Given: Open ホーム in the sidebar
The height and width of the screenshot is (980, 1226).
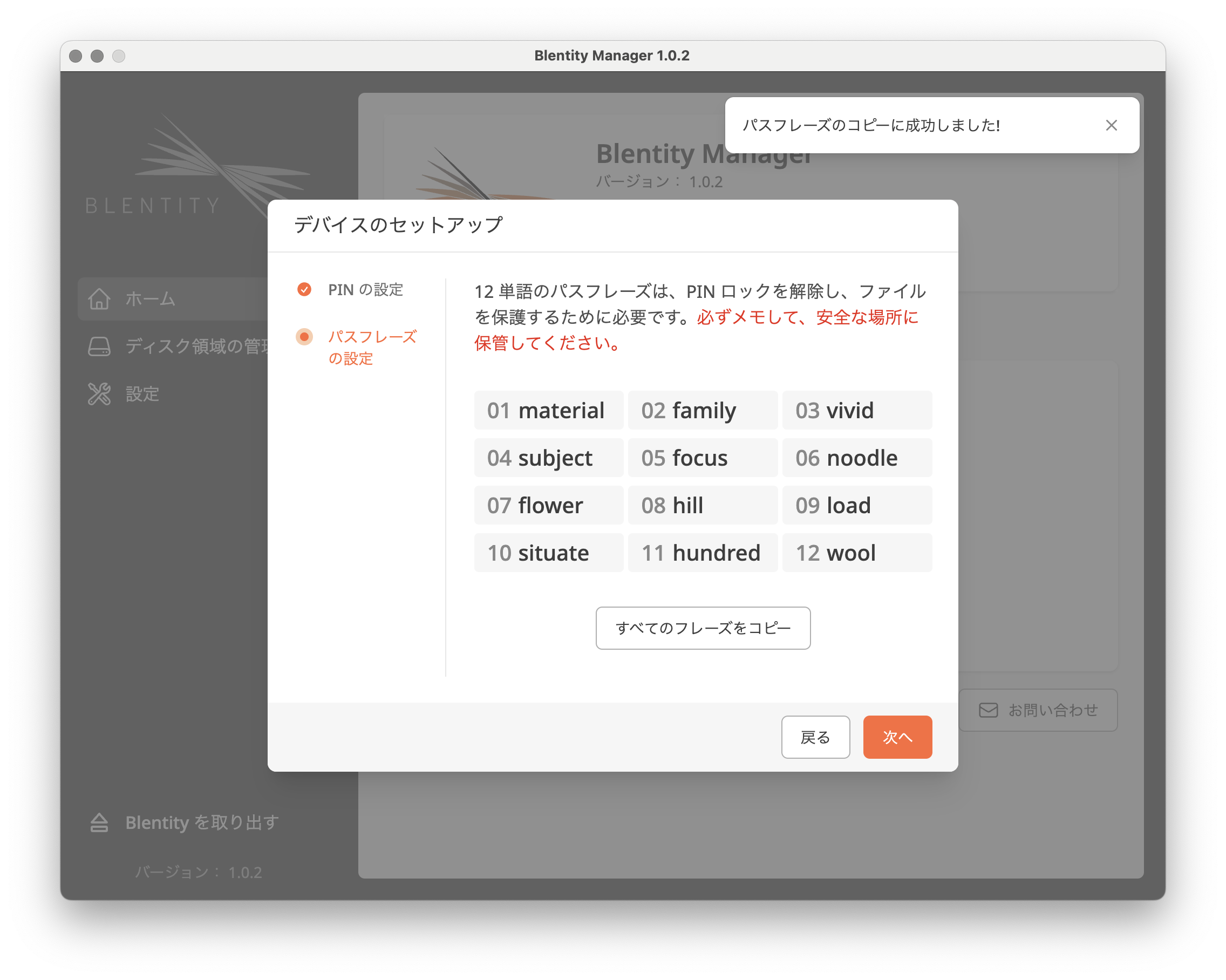Looking at the screenshot, I should (x=173, y=298).
